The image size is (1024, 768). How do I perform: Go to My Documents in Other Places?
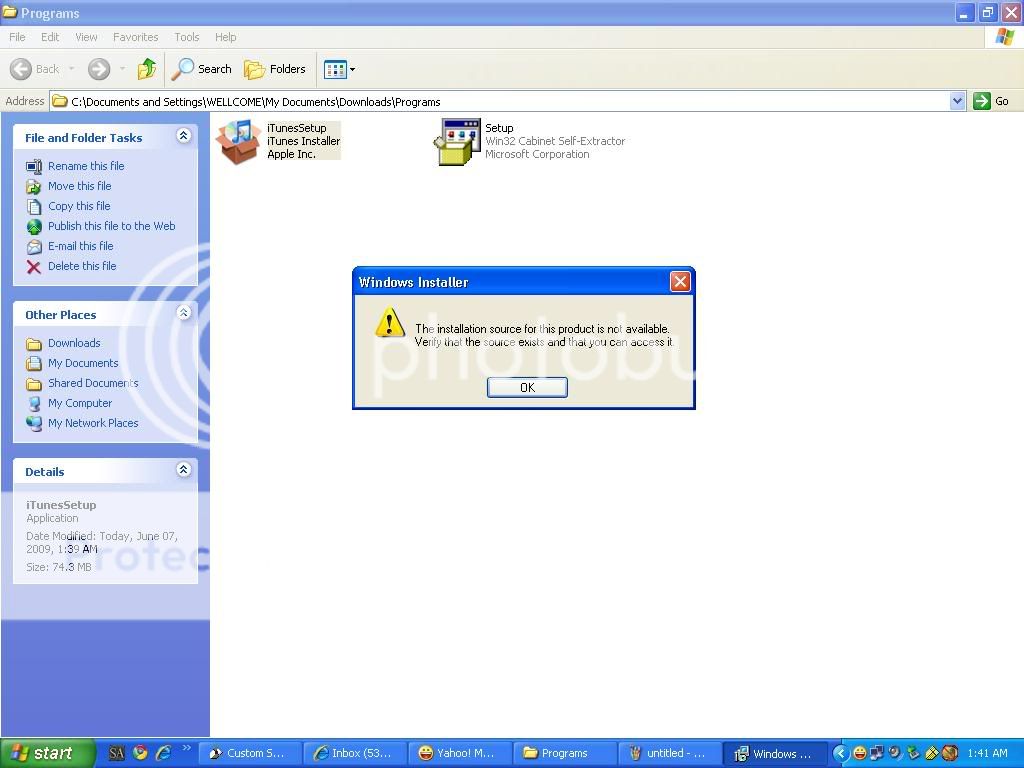point(83,363)
